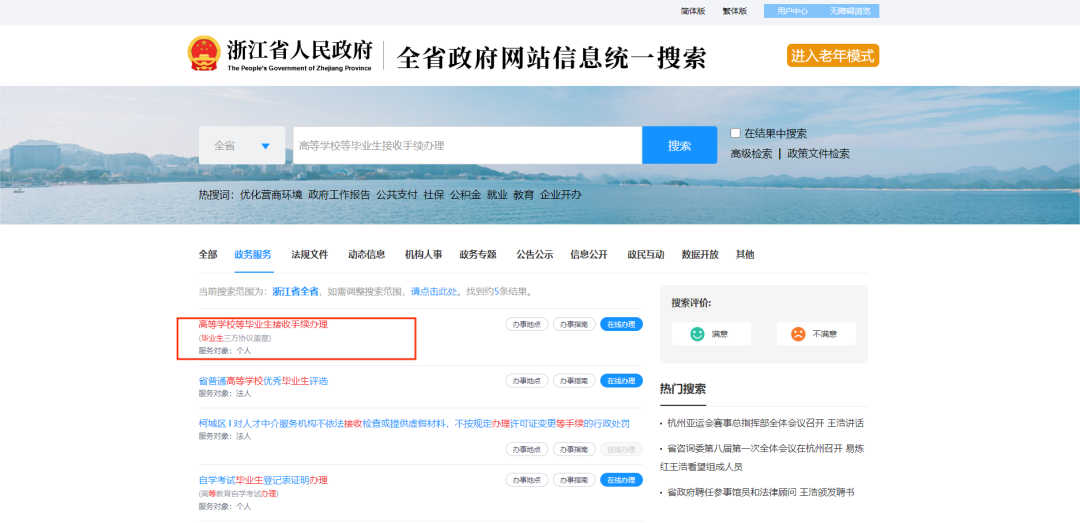This screenshot has height=523, width=1080.
Task: Click 请点击此处 to adjust search scope
Action: tap(435, 291)
